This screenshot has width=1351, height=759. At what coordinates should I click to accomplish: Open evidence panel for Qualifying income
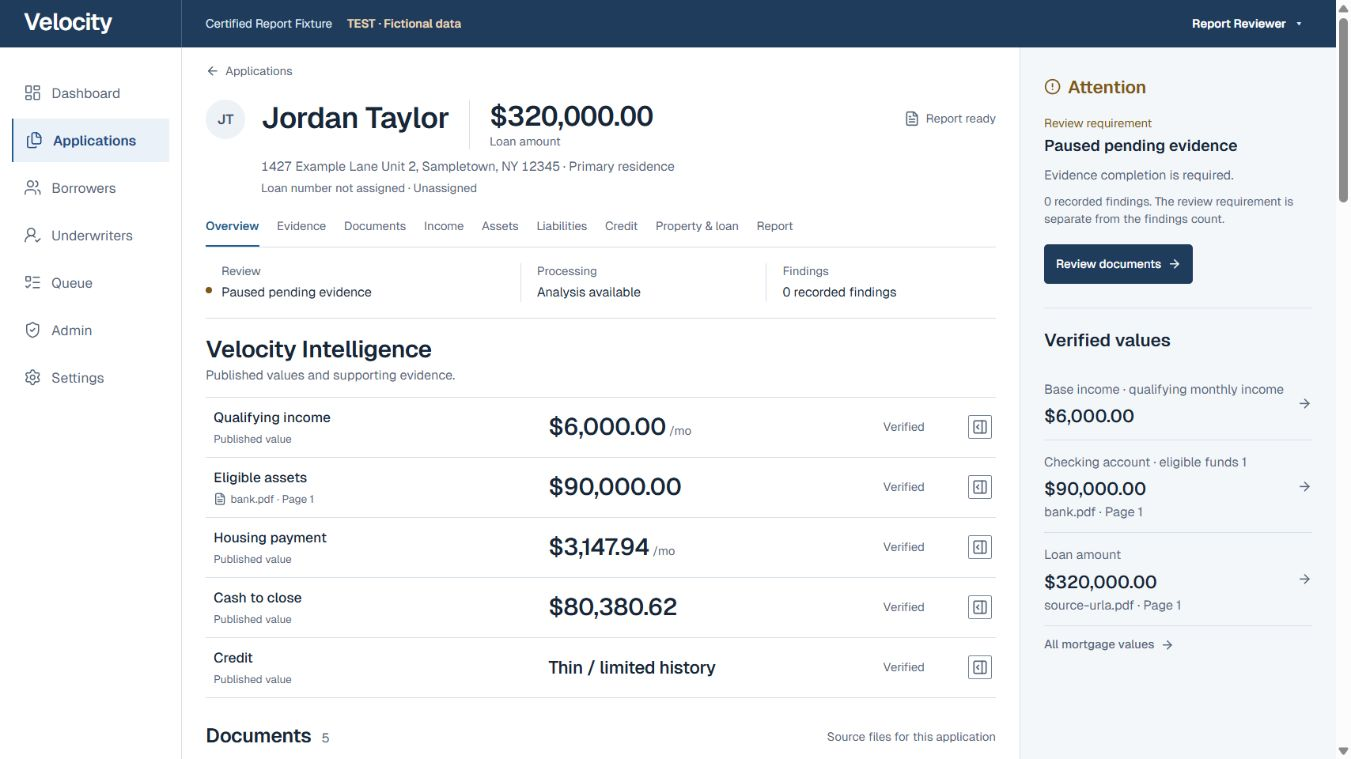pyautogui.click(x=980, y=427)
